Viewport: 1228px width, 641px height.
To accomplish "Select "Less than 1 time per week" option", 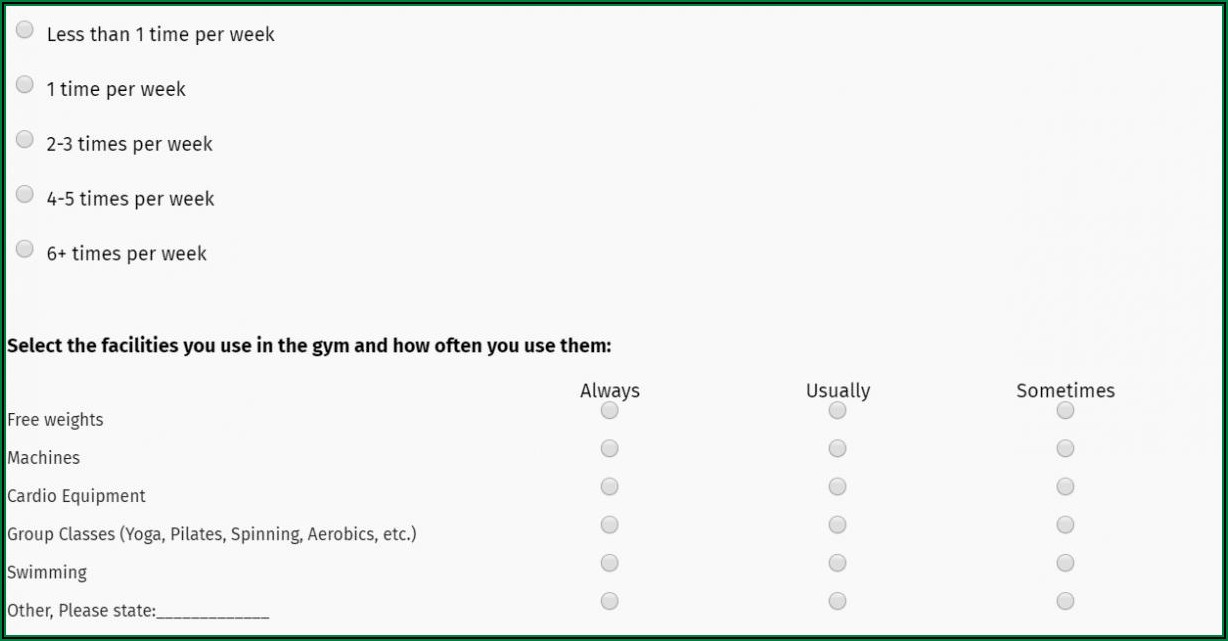I will [x=25, y=30].
